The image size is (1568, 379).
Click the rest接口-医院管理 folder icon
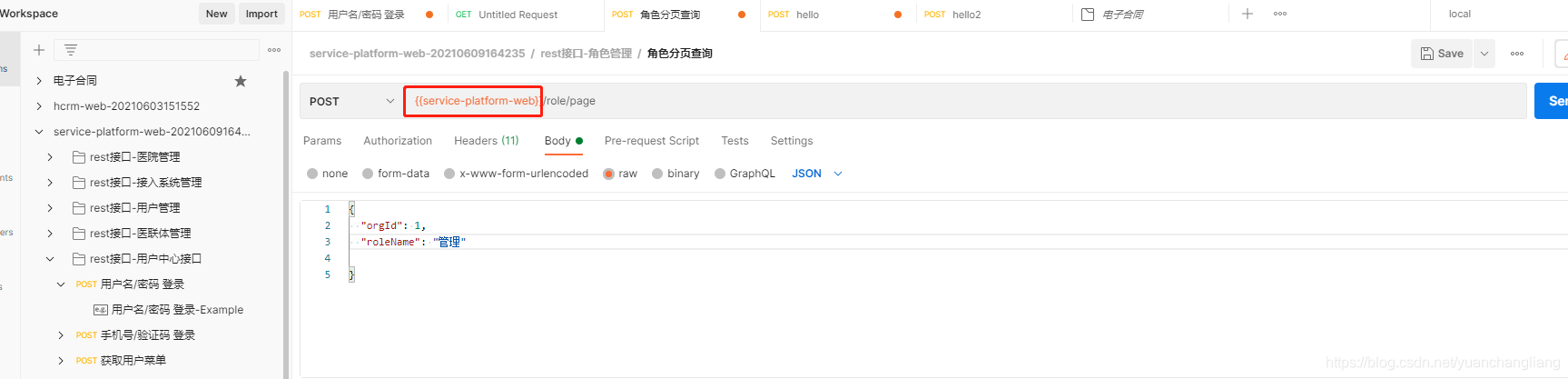79,157
